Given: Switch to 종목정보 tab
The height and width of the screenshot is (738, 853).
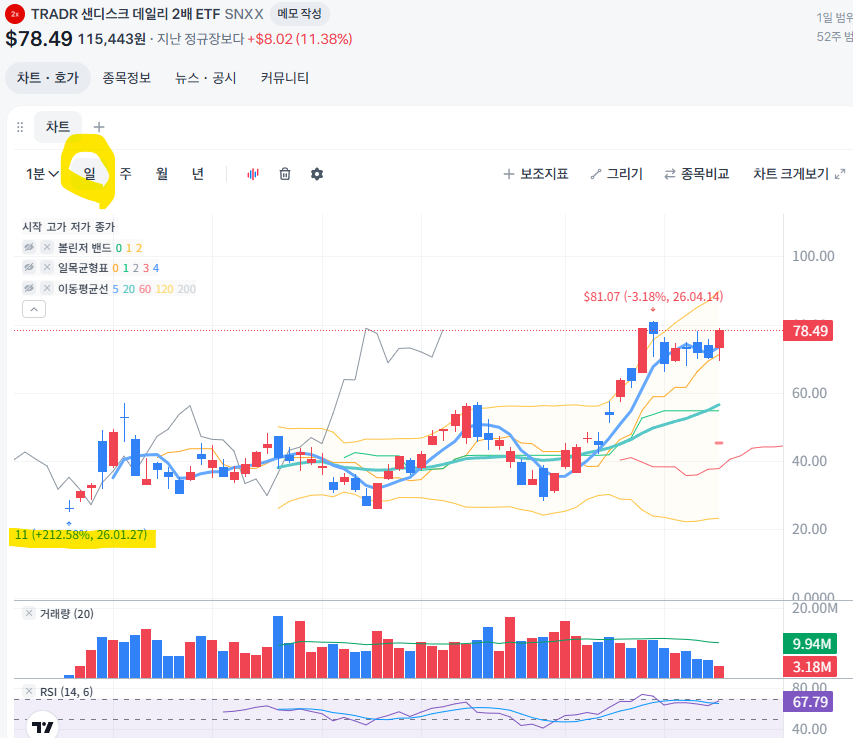Looking at the screenshot, I should [x=127, y=78].
